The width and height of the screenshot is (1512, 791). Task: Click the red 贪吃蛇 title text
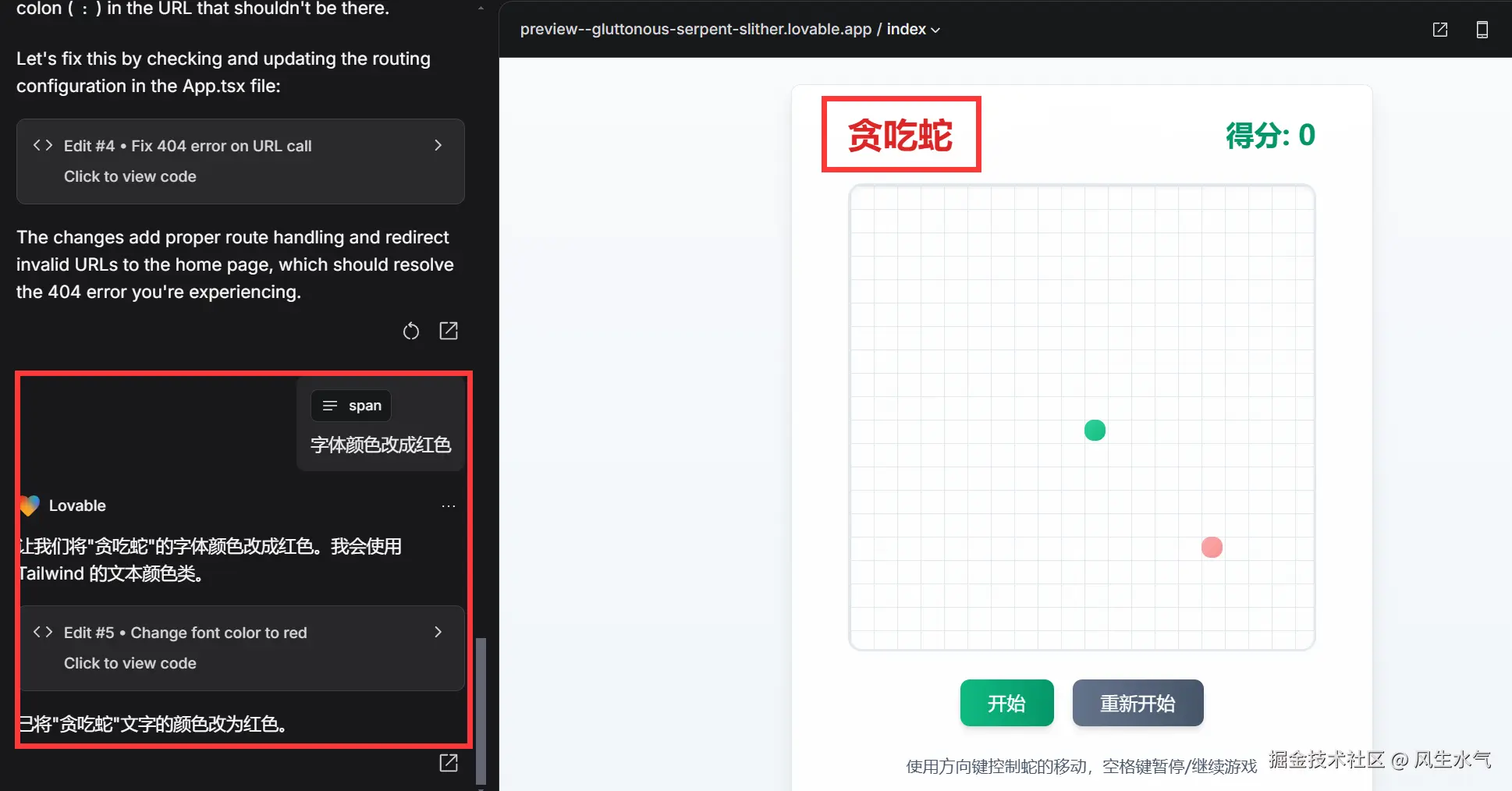pos(900,135)
